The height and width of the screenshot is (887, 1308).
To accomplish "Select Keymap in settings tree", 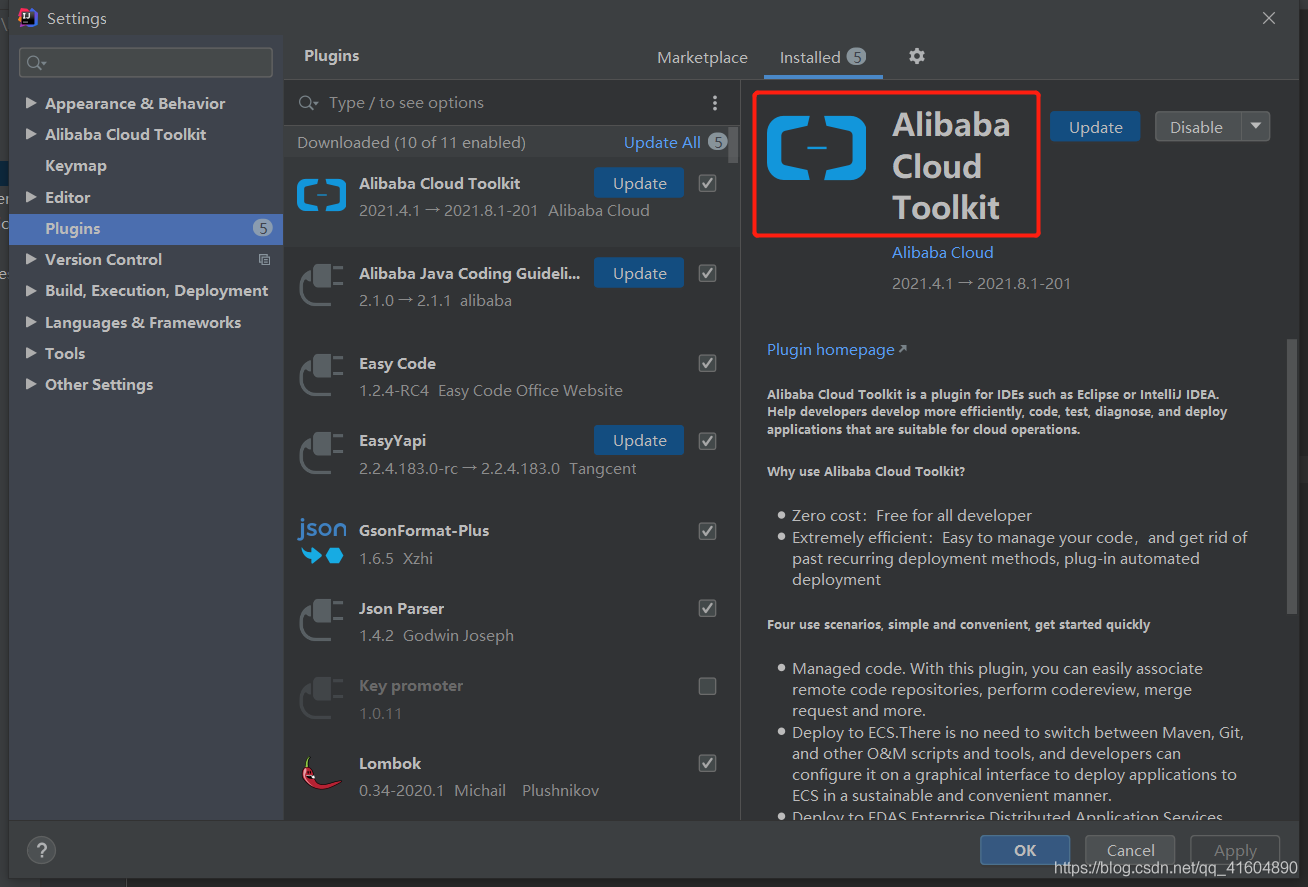I will 75,166.
